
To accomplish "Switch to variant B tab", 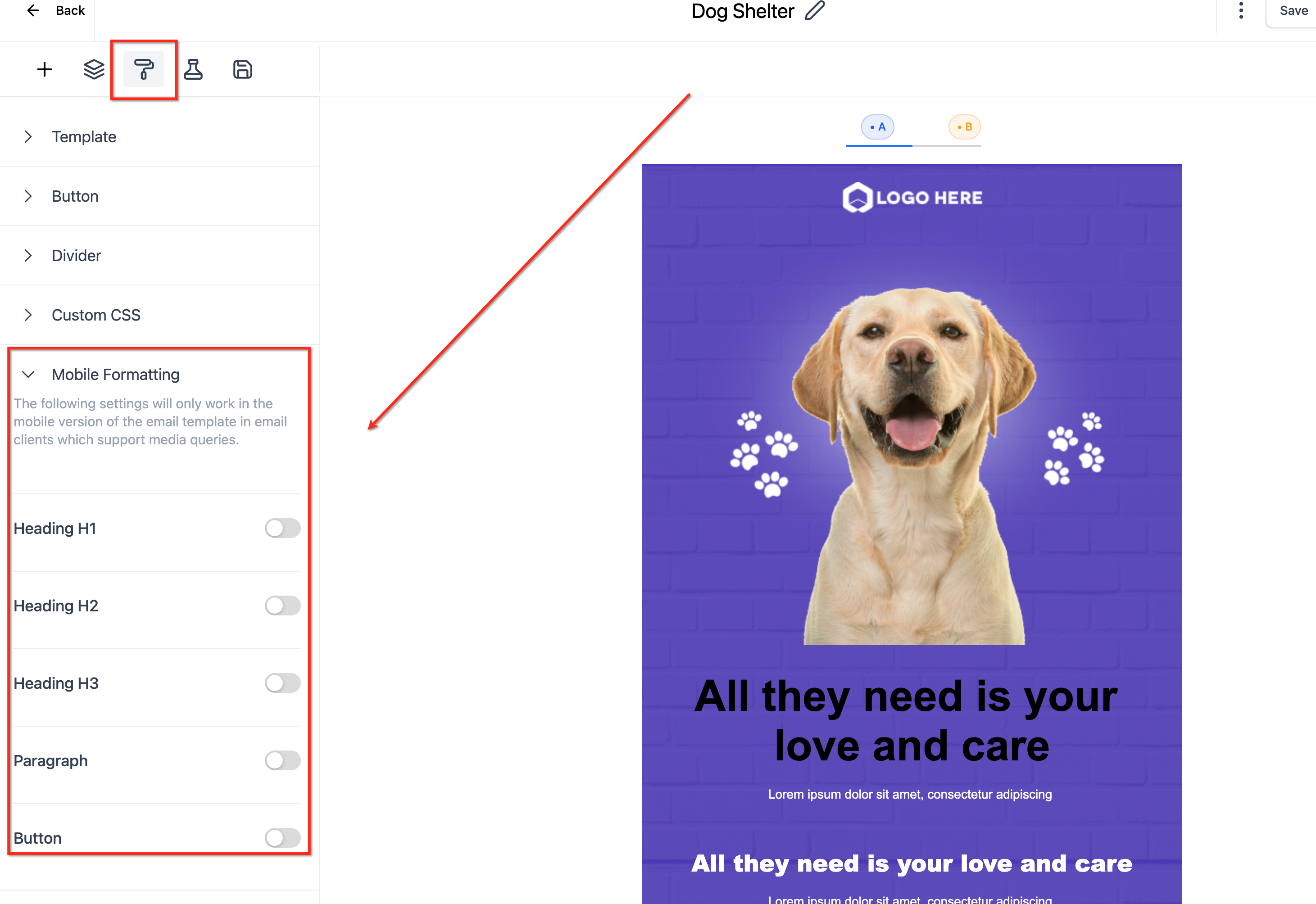I will pyautogui.click(x=964, y=127).
